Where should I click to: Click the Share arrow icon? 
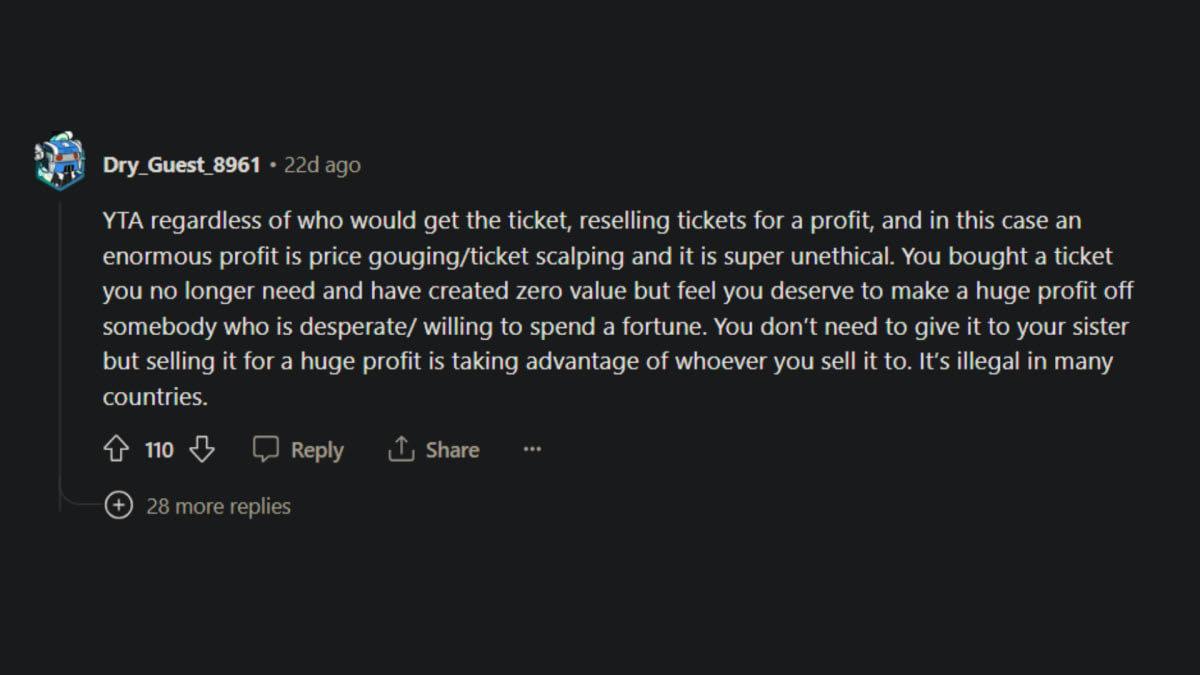(x=401, y=450)
